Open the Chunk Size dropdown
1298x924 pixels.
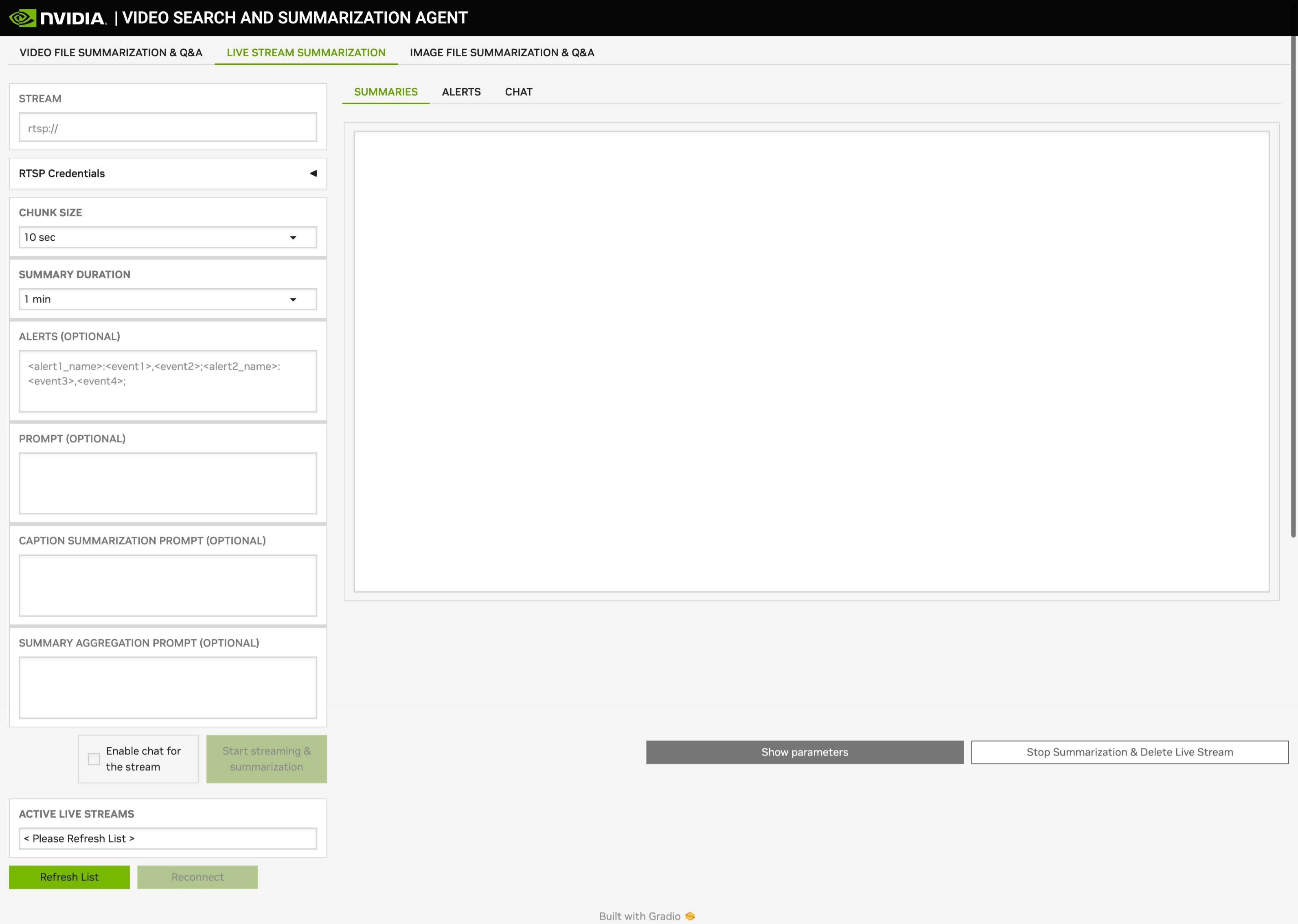168,237
